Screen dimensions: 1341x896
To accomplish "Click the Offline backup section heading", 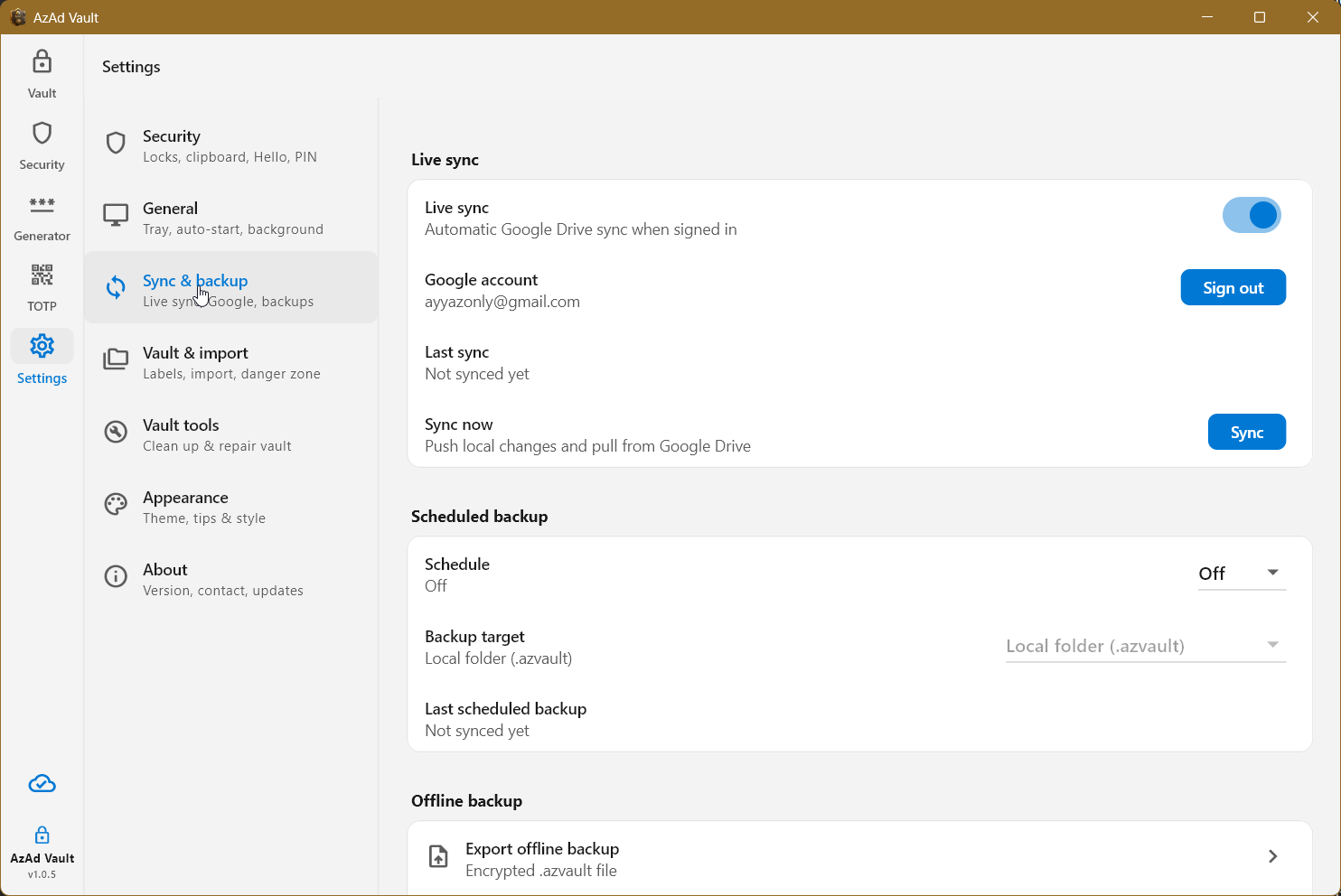I will [466, 801].
